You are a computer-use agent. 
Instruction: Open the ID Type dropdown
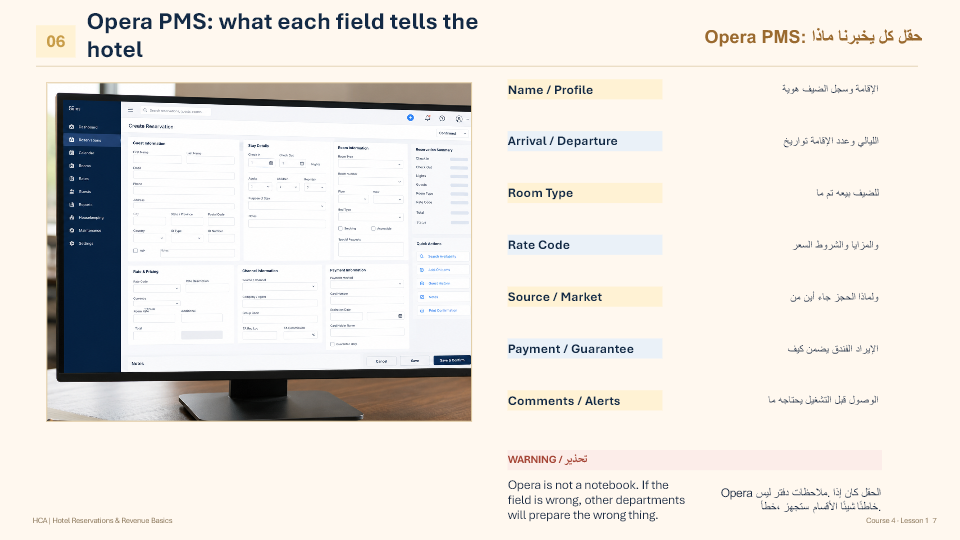186,238
